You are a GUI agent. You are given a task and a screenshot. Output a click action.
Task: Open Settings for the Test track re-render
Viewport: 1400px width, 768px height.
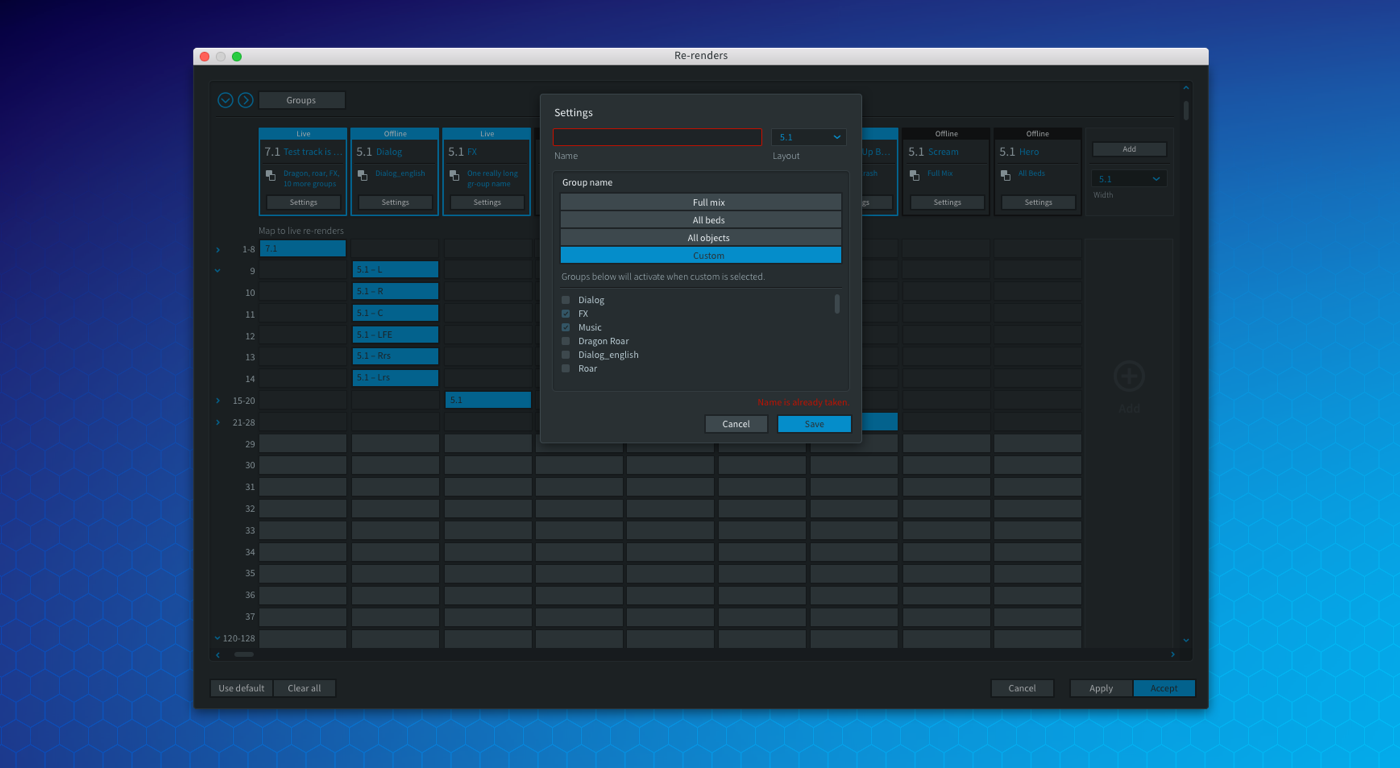(303, 202)
